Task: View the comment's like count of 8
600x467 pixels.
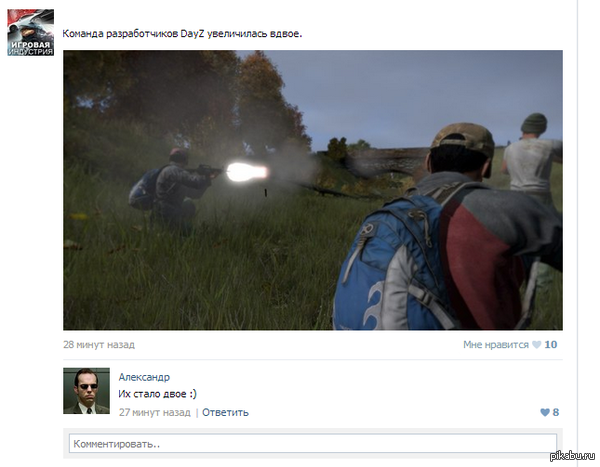Action: [556, 412]
